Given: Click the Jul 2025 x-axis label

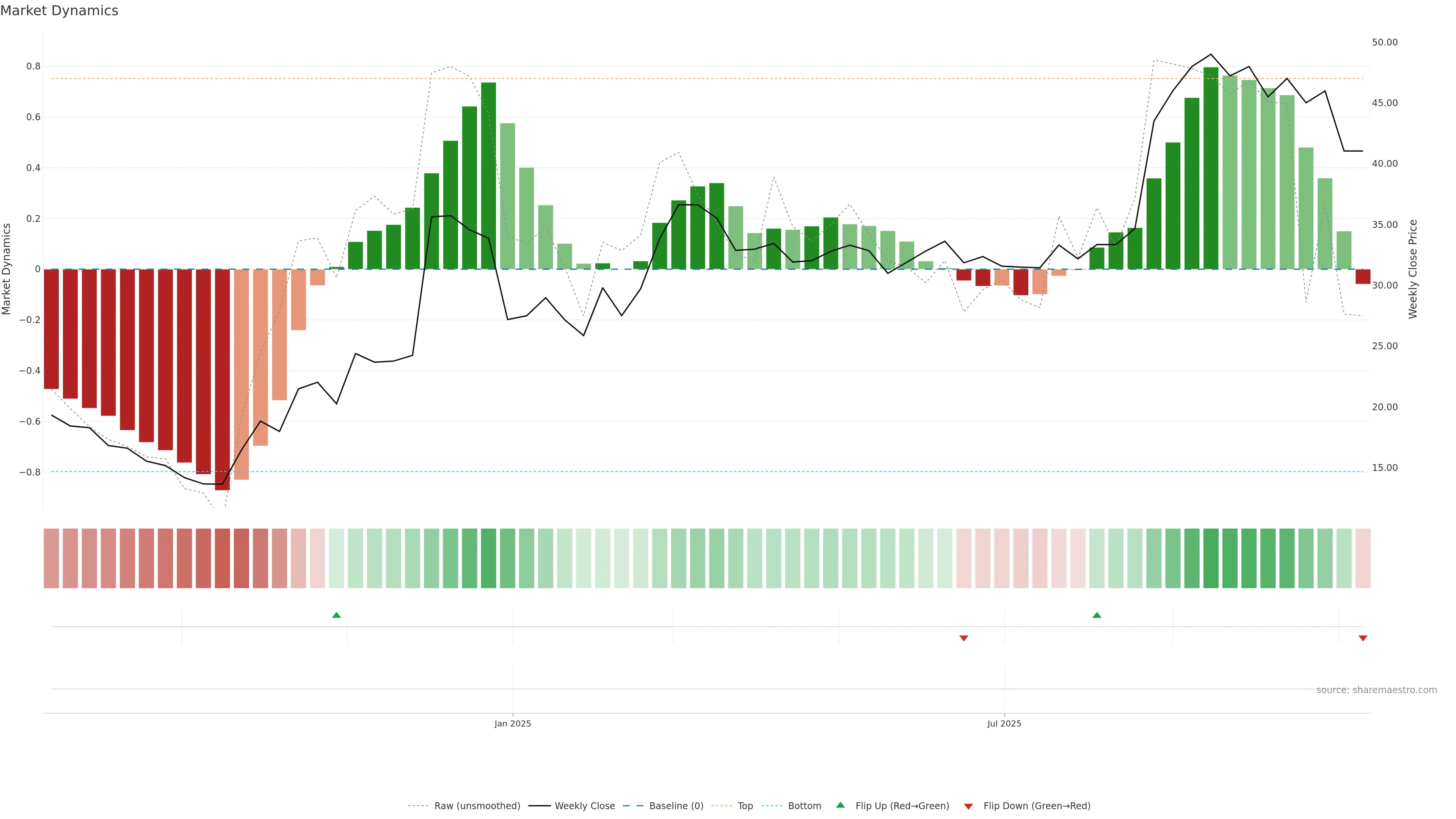Looking at the screenshot, I should tap(1004, 723).
